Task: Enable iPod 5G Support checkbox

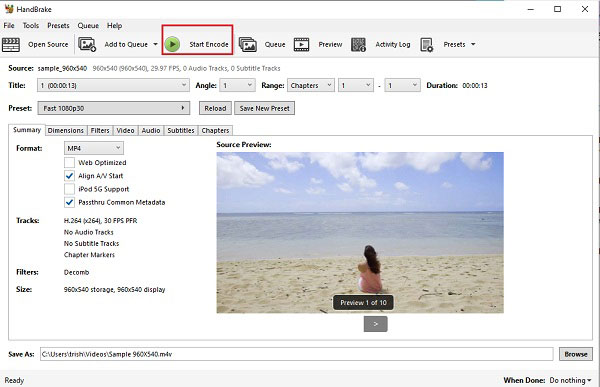Action: pyautogui.click(x=69, y=189)
